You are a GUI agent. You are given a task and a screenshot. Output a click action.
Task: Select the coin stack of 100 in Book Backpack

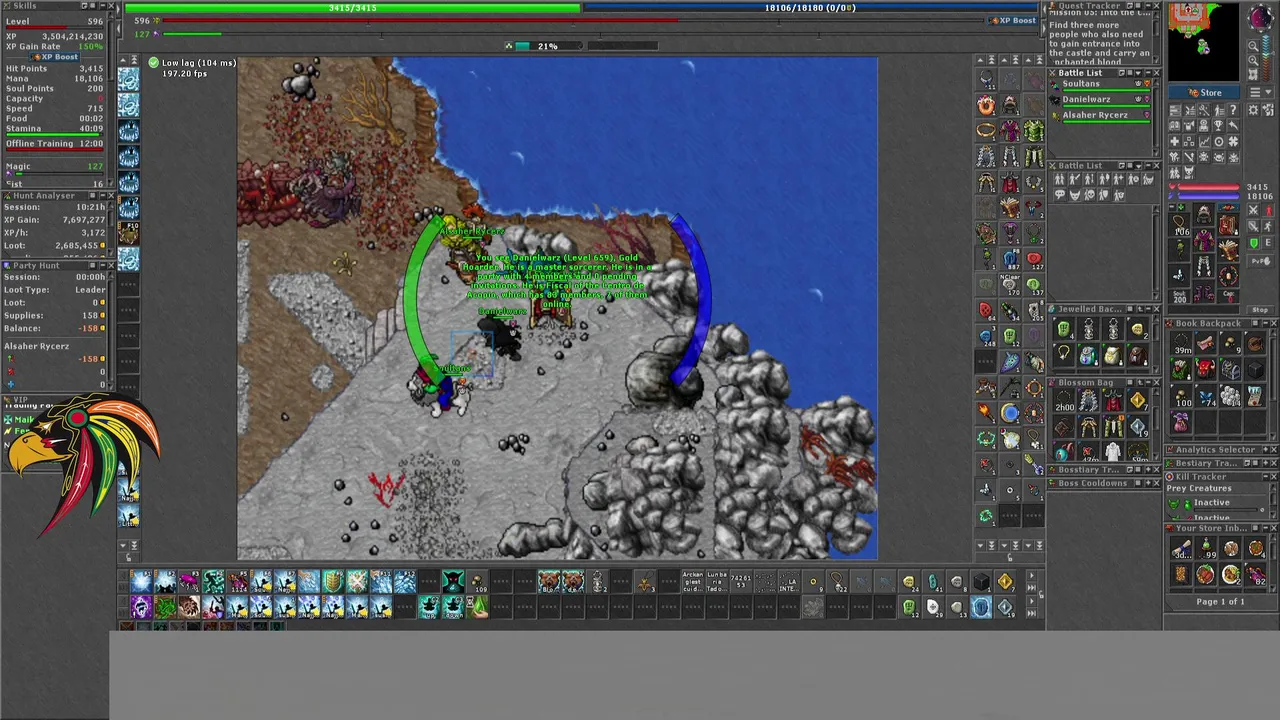pos(1181,396)
